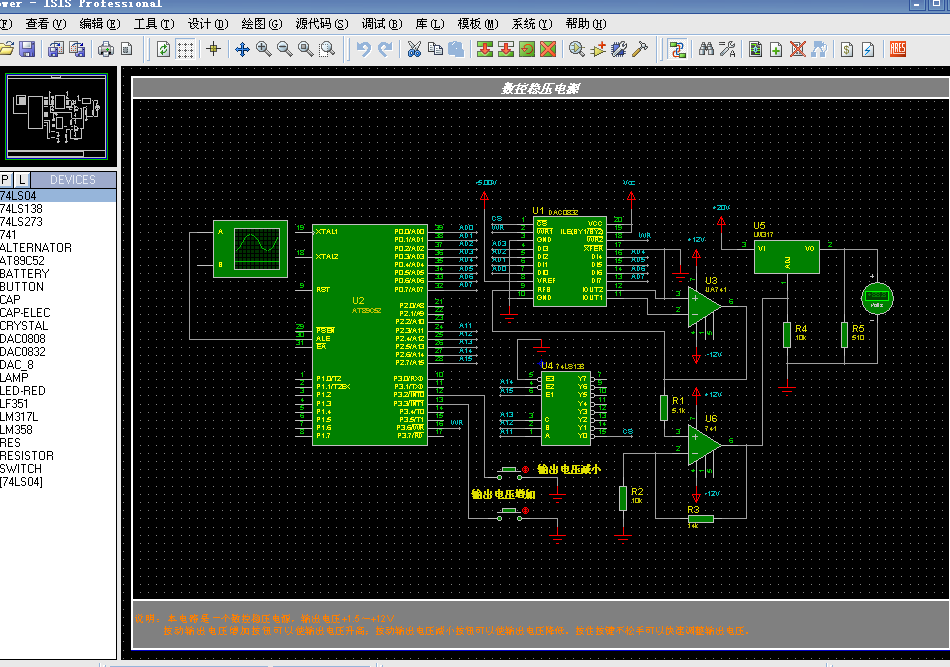Zoom in with the plus magnifier
The image size is (950, 667).
point(264,49)
